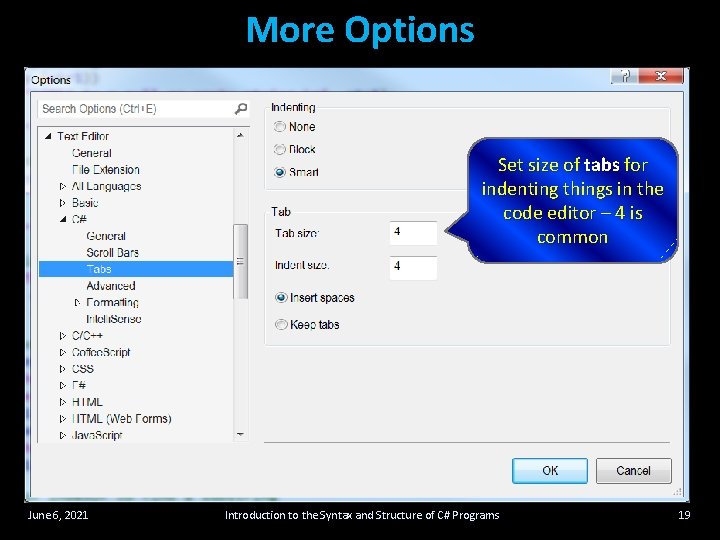Expand the CSS tree node

click(x=62, y=369)
